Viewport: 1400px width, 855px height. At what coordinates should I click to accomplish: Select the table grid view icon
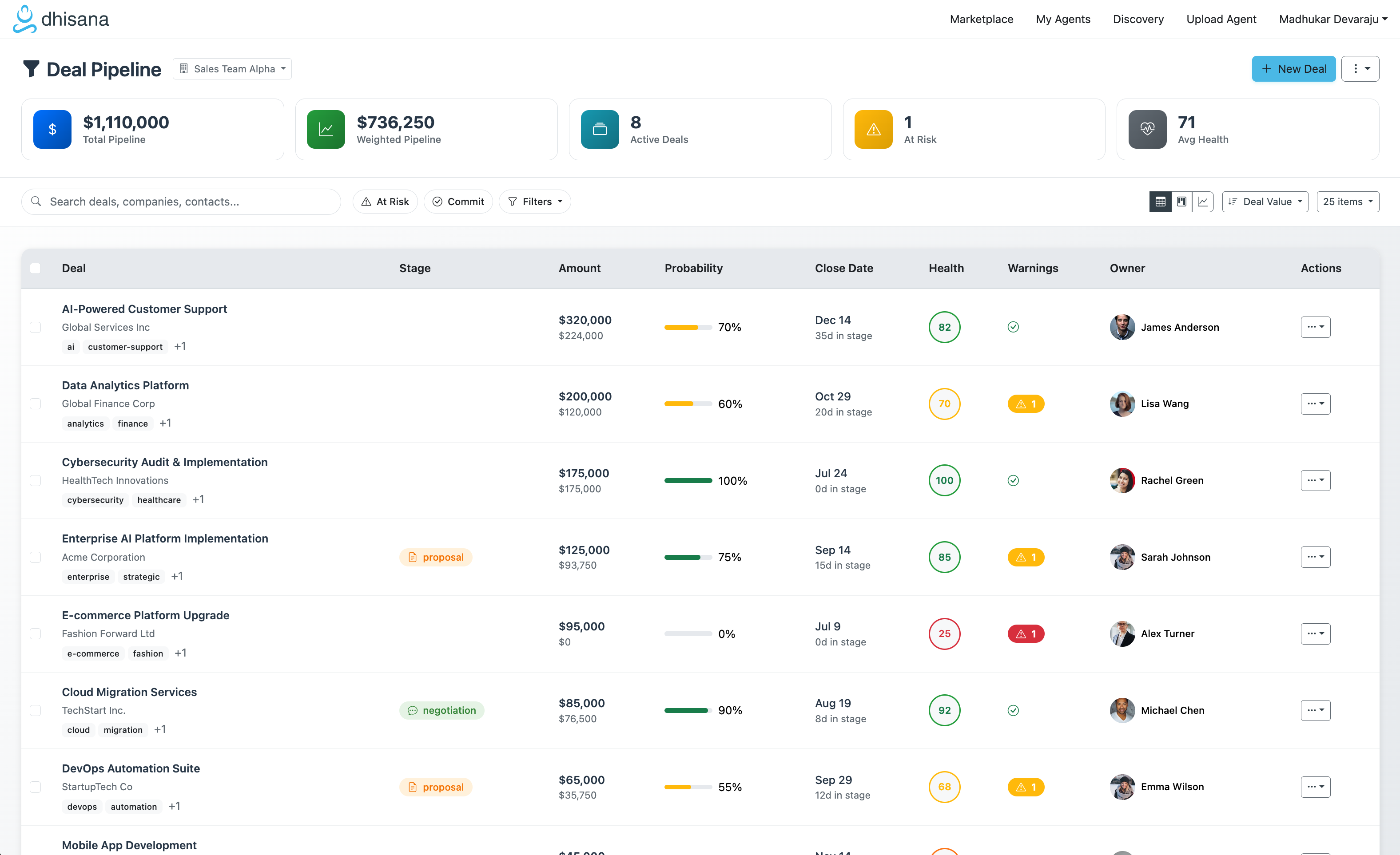coord(1160,202)
